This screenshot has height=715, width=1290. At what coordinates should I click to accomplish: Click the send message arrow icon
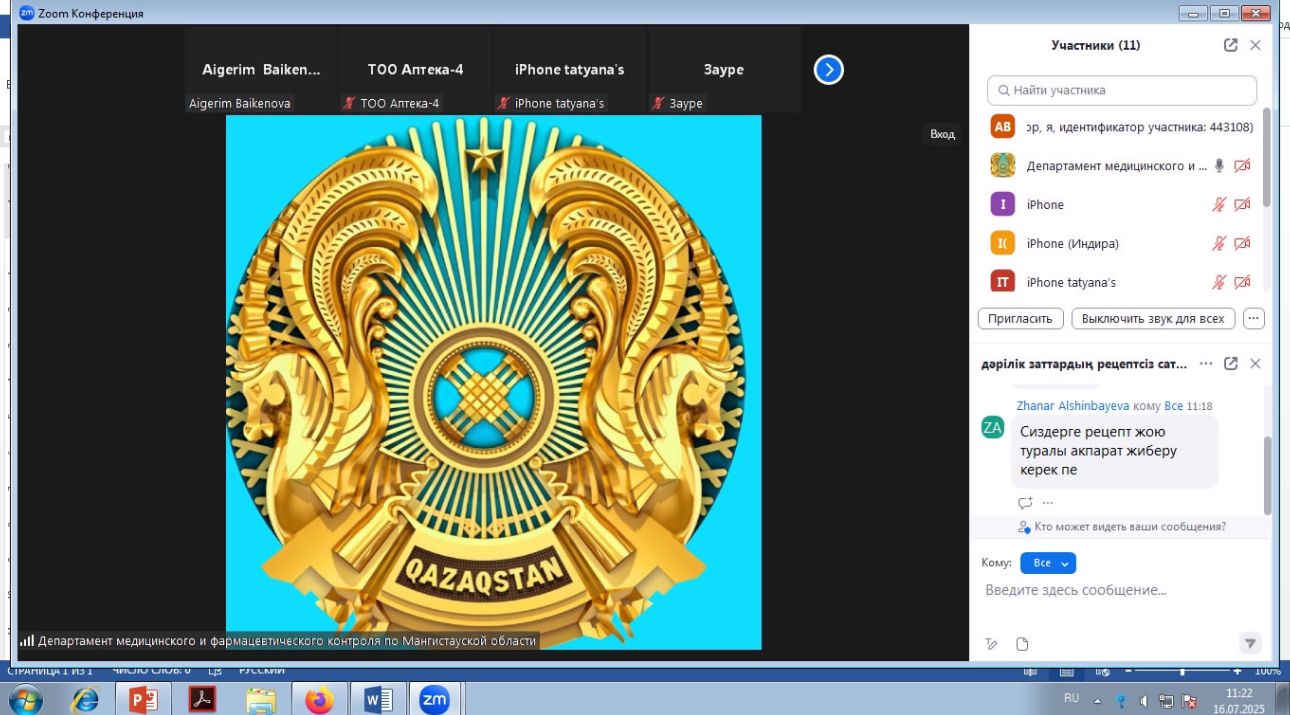click(1249, 643)
